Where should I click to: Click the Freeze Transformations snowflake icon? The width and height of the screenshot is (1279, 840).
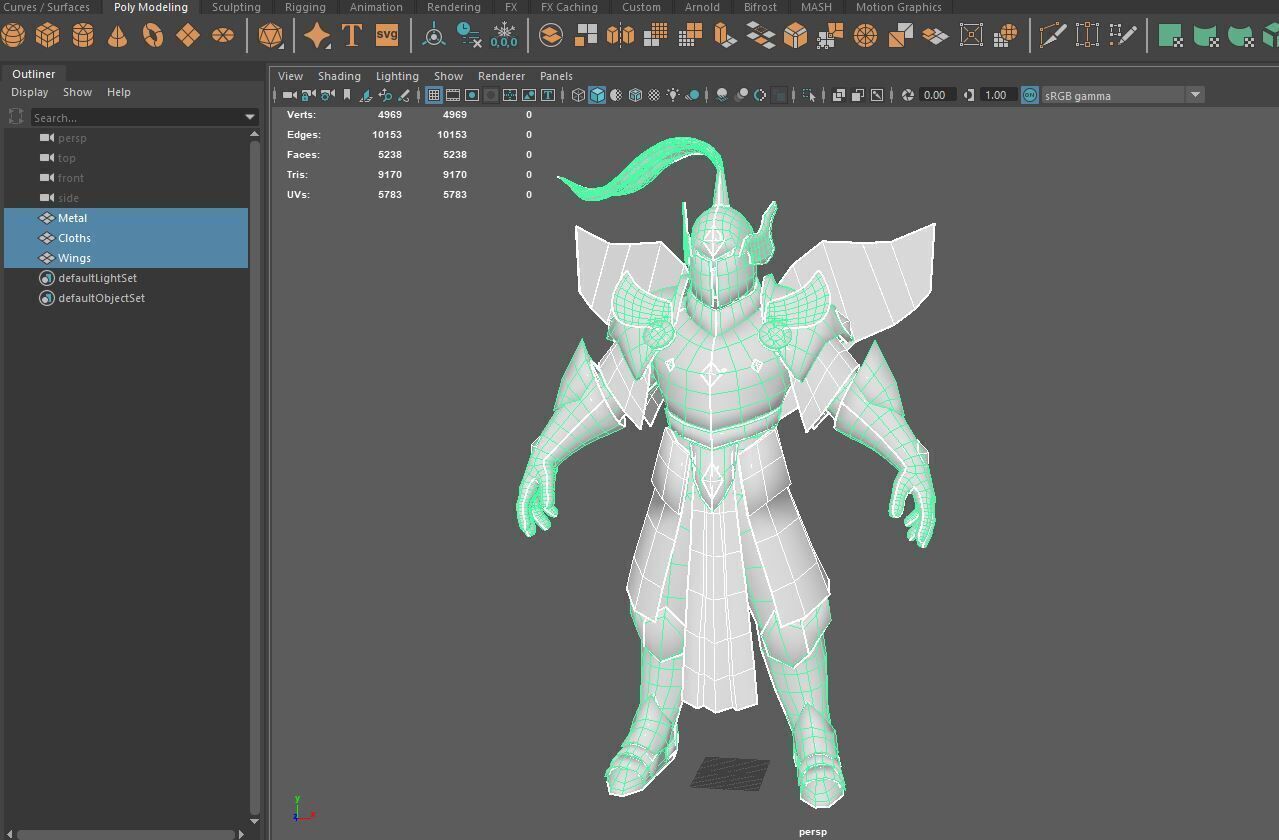pyautogui.click(x=504, y=35)
